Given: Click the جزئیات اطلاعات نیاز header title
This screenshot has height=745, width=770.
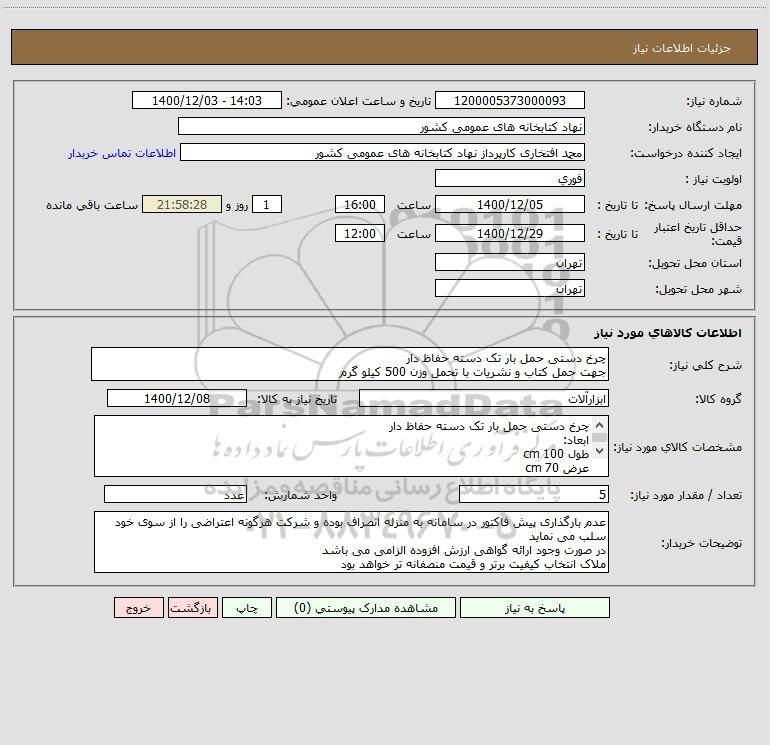Looking at the screenshot, I should (x=682, y=48).
